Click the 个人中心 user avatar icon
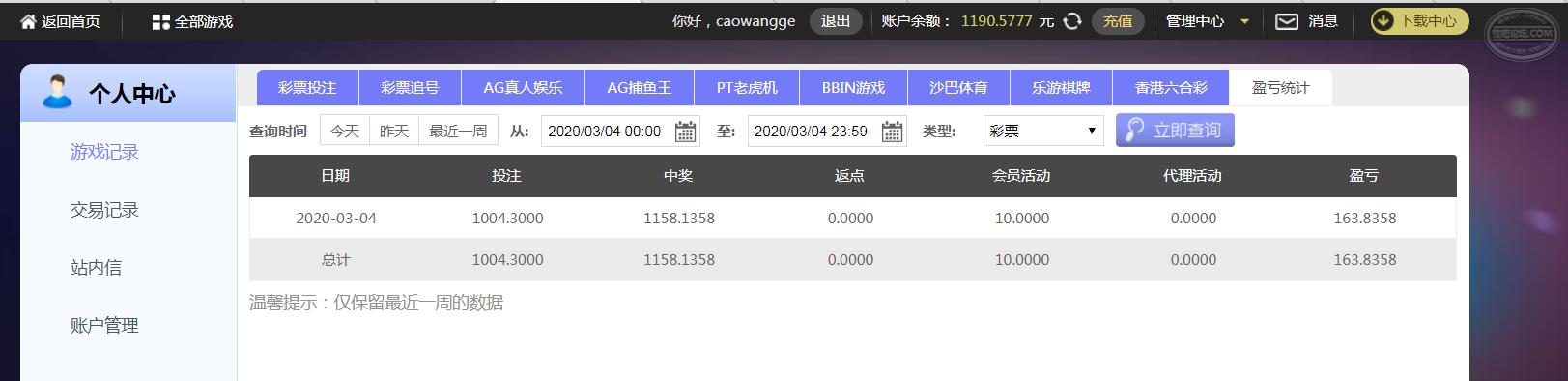 (x=57, y=93)
